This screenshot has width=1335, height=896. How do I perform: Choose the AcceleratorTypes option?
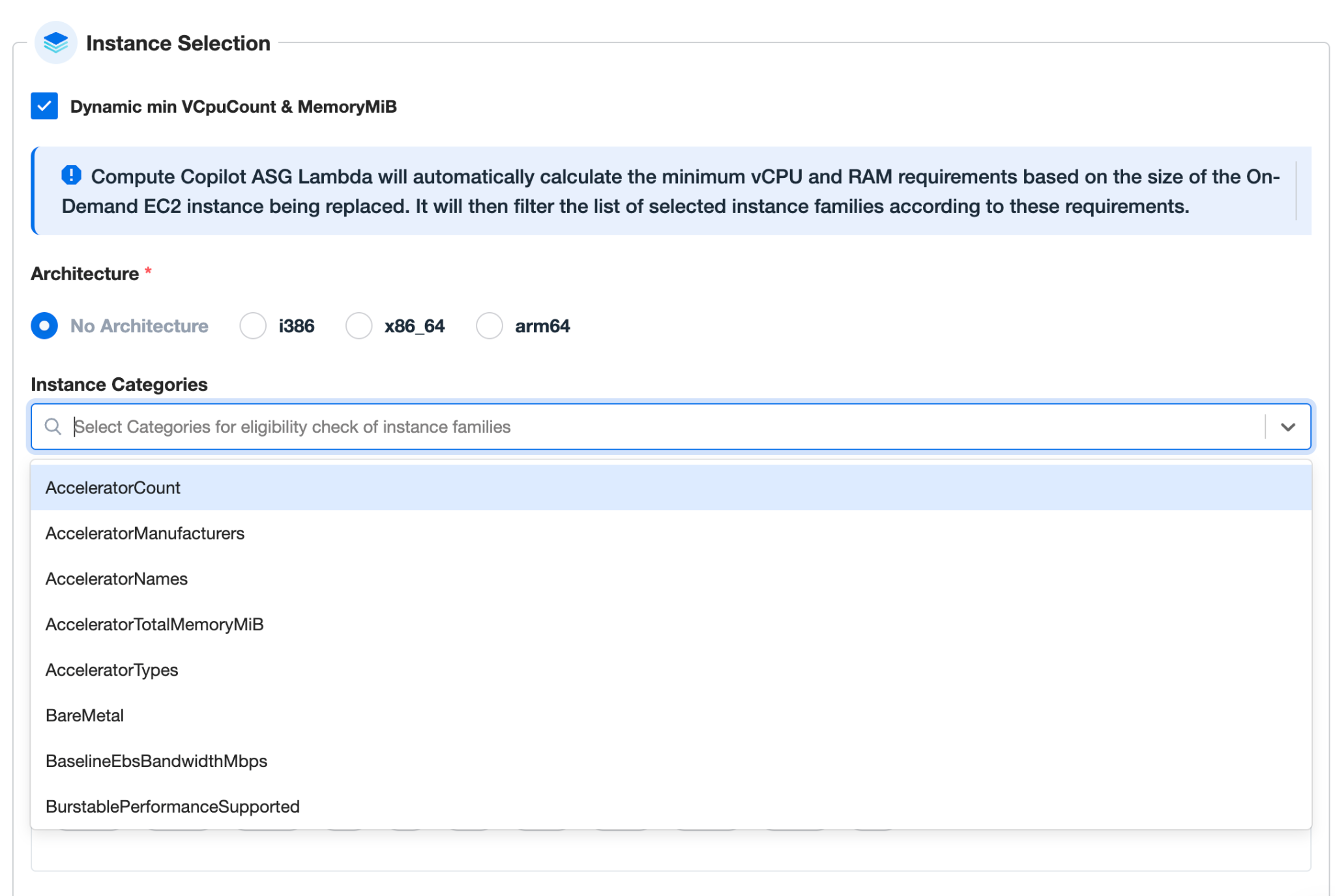671,670
